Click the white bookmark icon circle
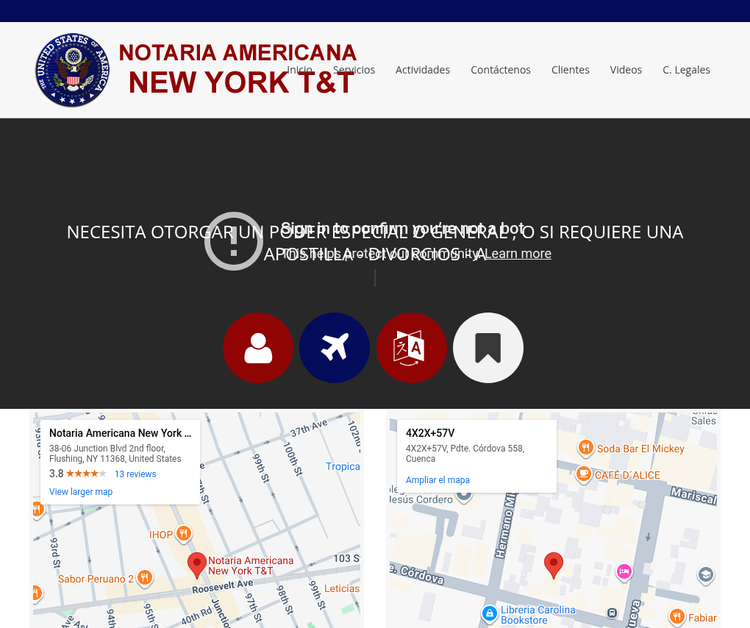 pyautogui.click(x=488, y=348)
